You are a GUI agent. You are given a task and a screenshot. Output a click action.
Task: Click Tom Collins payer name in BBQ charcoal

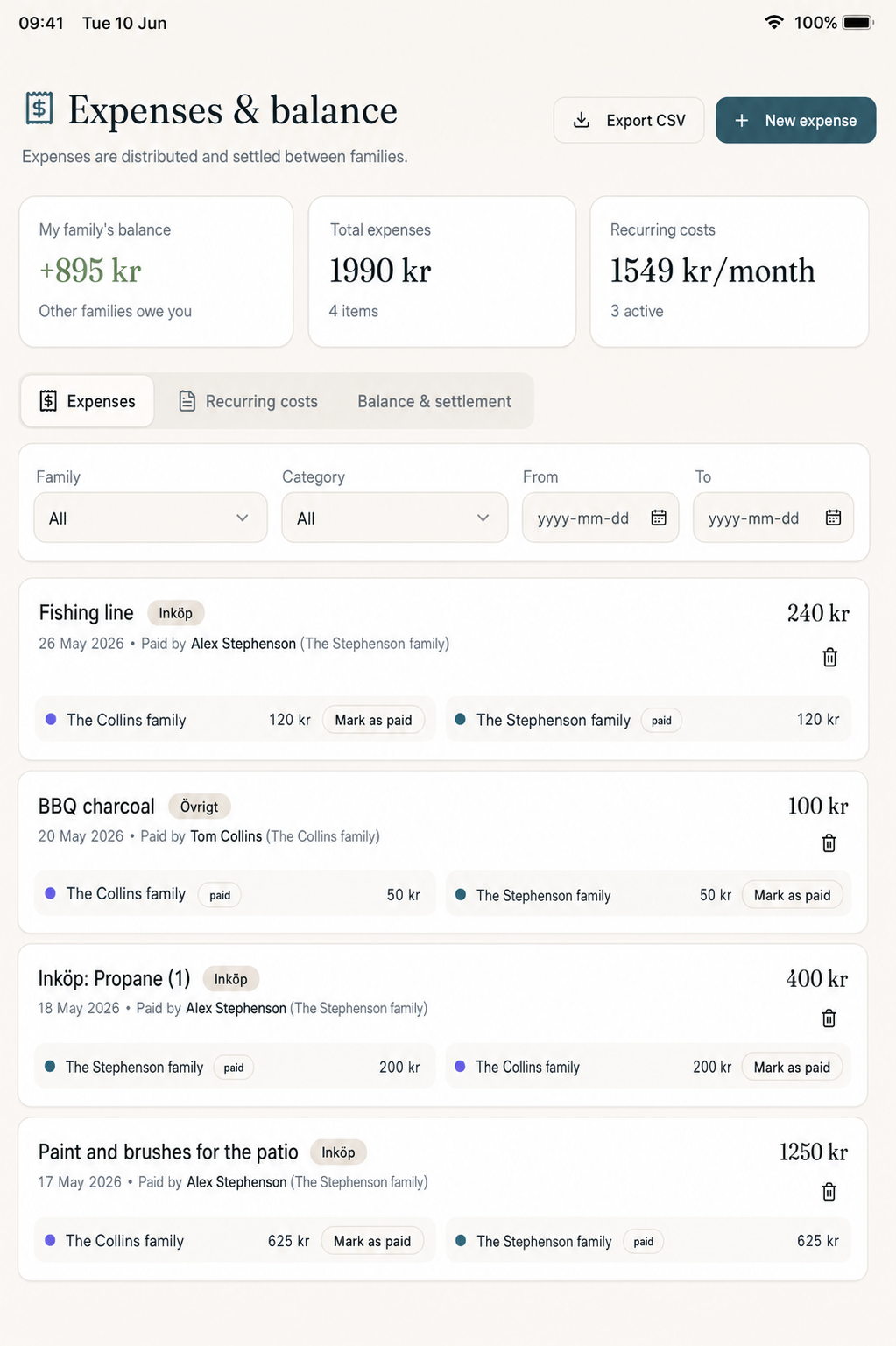click(x=226, y=836)
